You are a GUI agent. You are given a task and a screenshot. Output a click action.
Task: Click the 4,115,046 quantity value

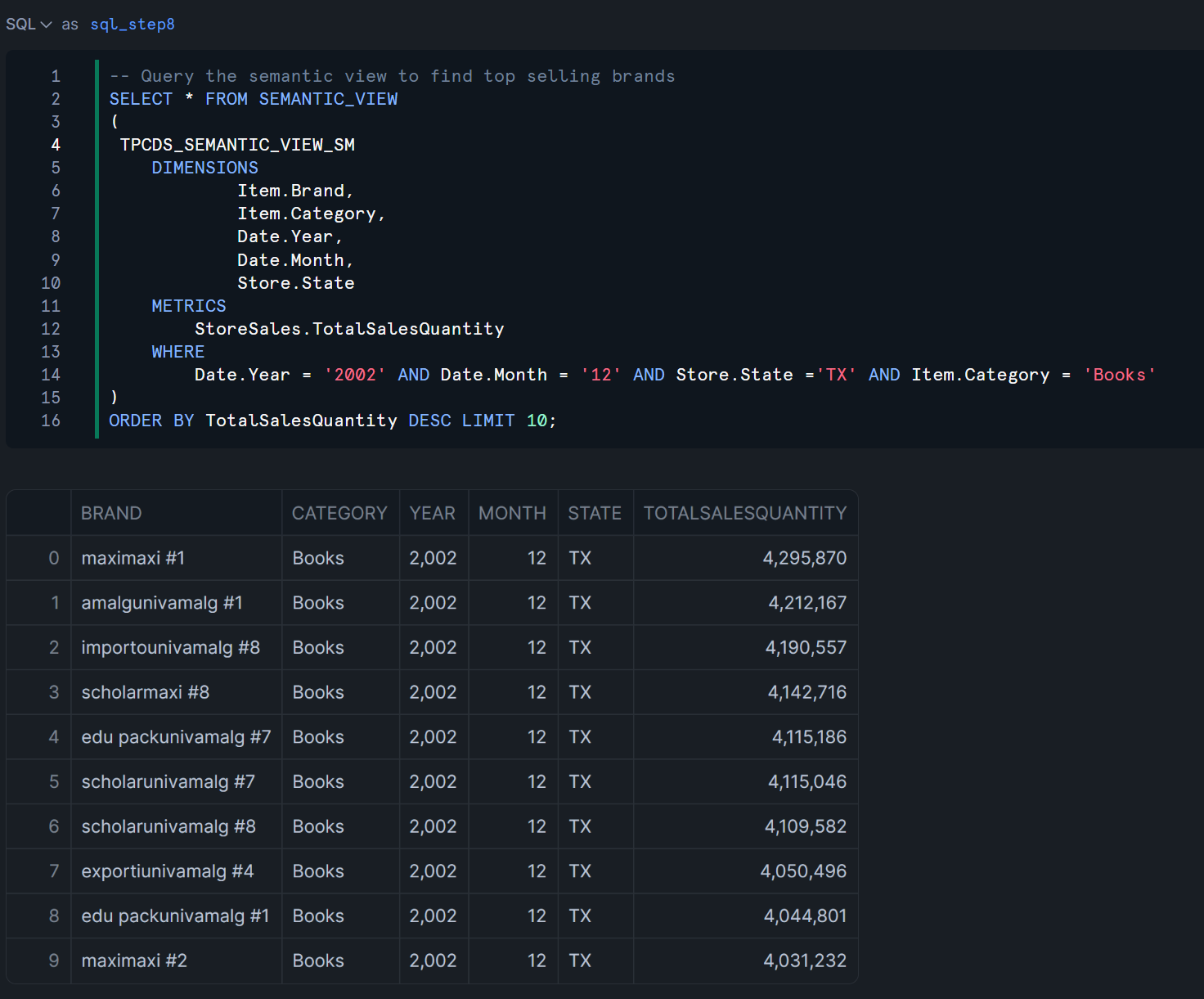tap(807, 782)
